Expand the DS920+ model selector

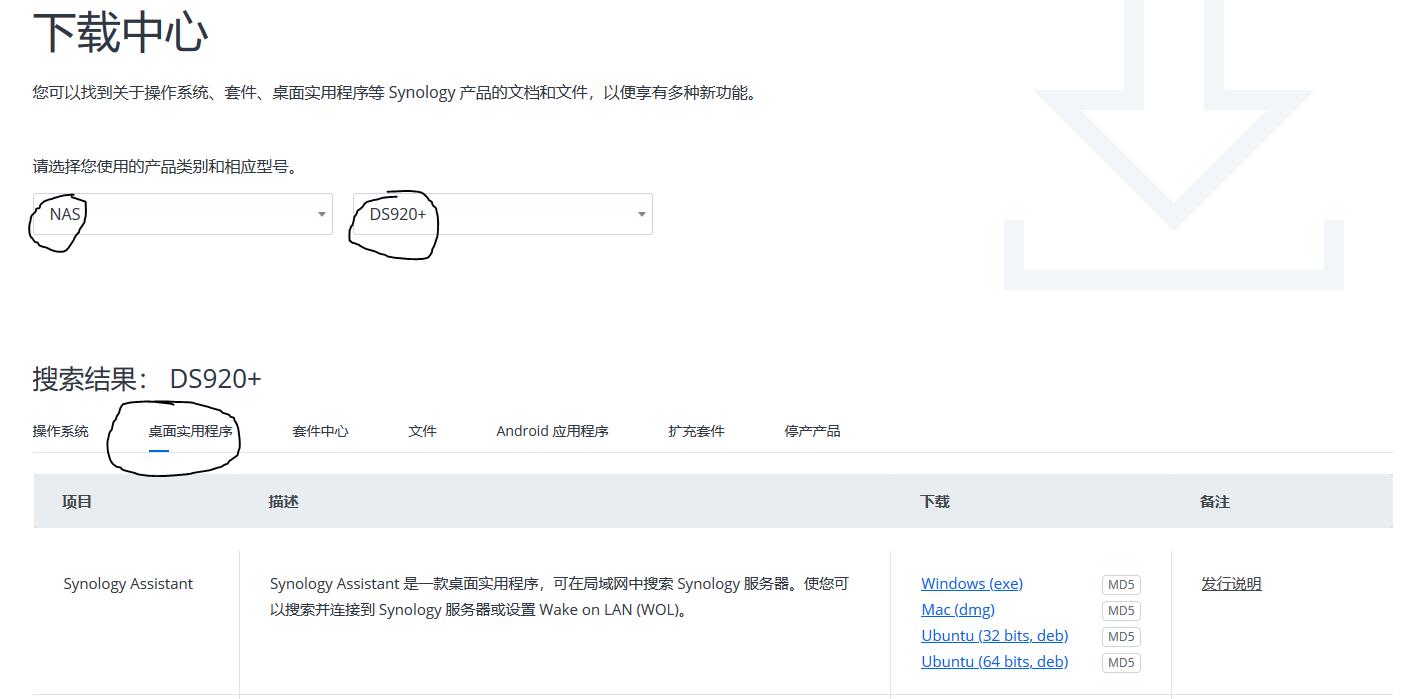point(500,213)
